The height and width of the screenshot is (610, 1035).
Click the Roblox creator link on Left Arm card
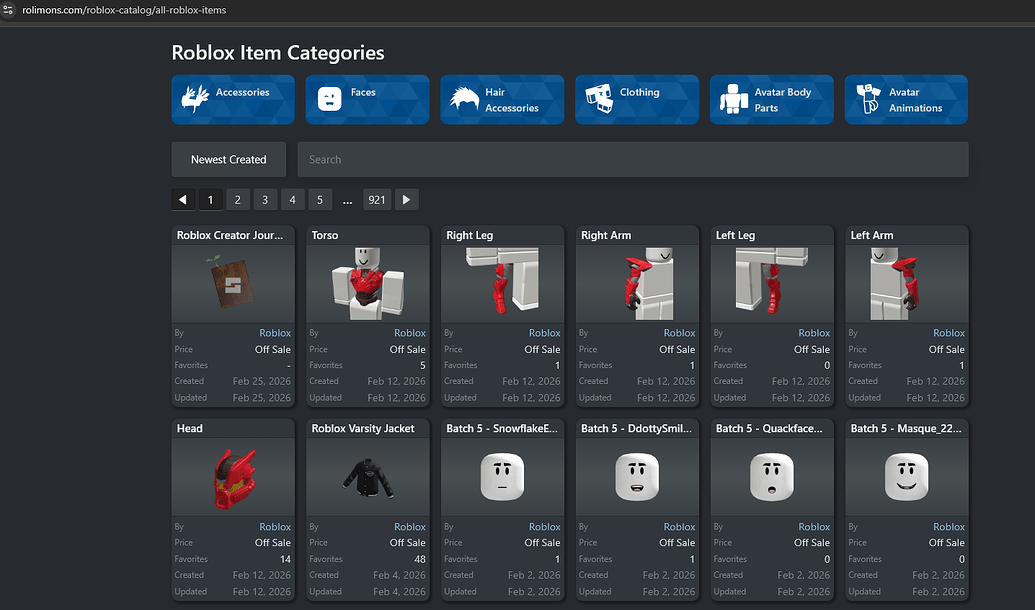(x=949, y=333)
